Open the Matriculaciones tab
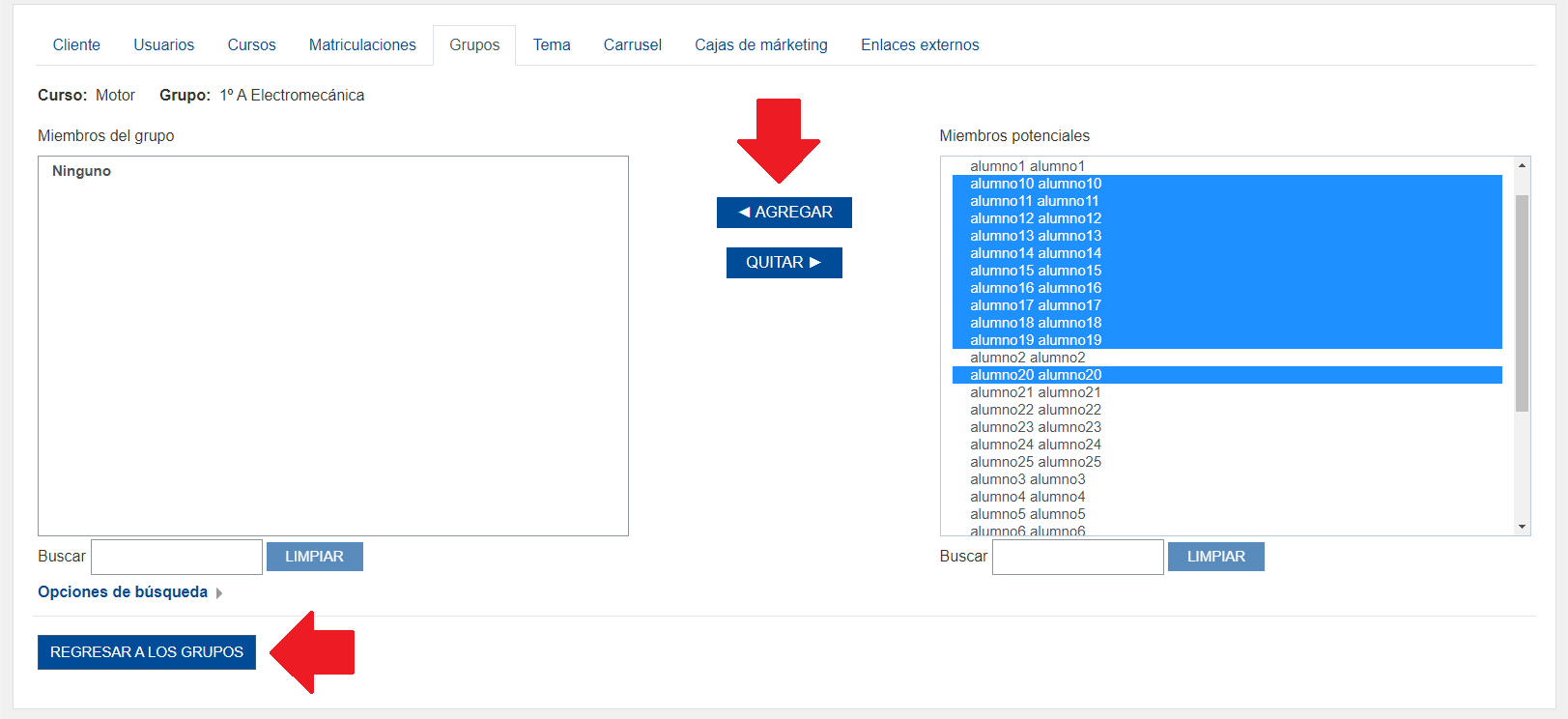The width and height of the screenshot is (1568, 719). pyautogui.click(x=362, y=45)
